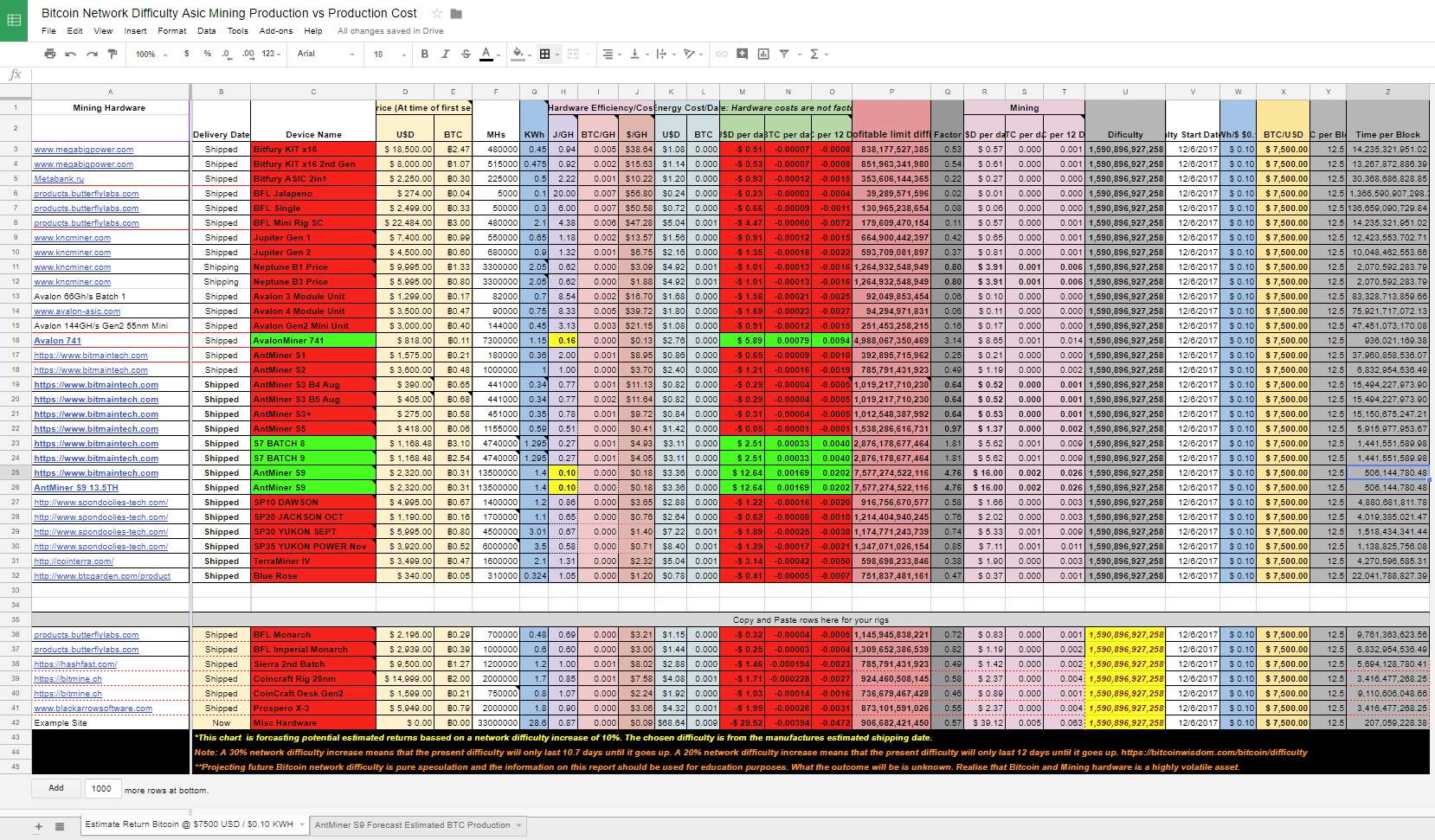Open the font size 10 dropdown
1435x840 pixels.
point(389,54)
